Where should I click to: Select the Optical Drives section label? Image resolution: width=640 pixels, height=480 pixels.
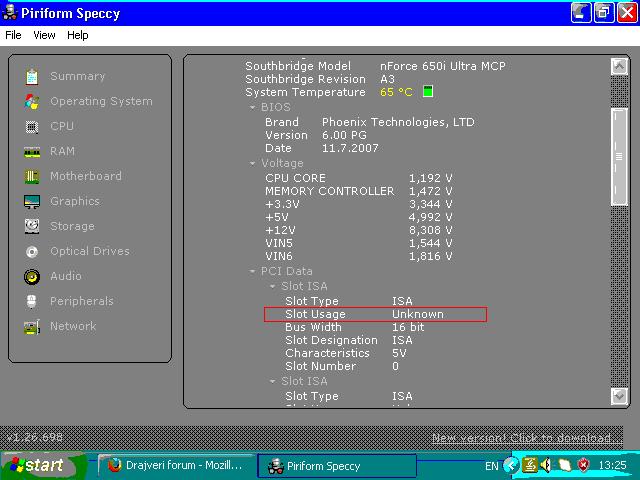(90, 251)
